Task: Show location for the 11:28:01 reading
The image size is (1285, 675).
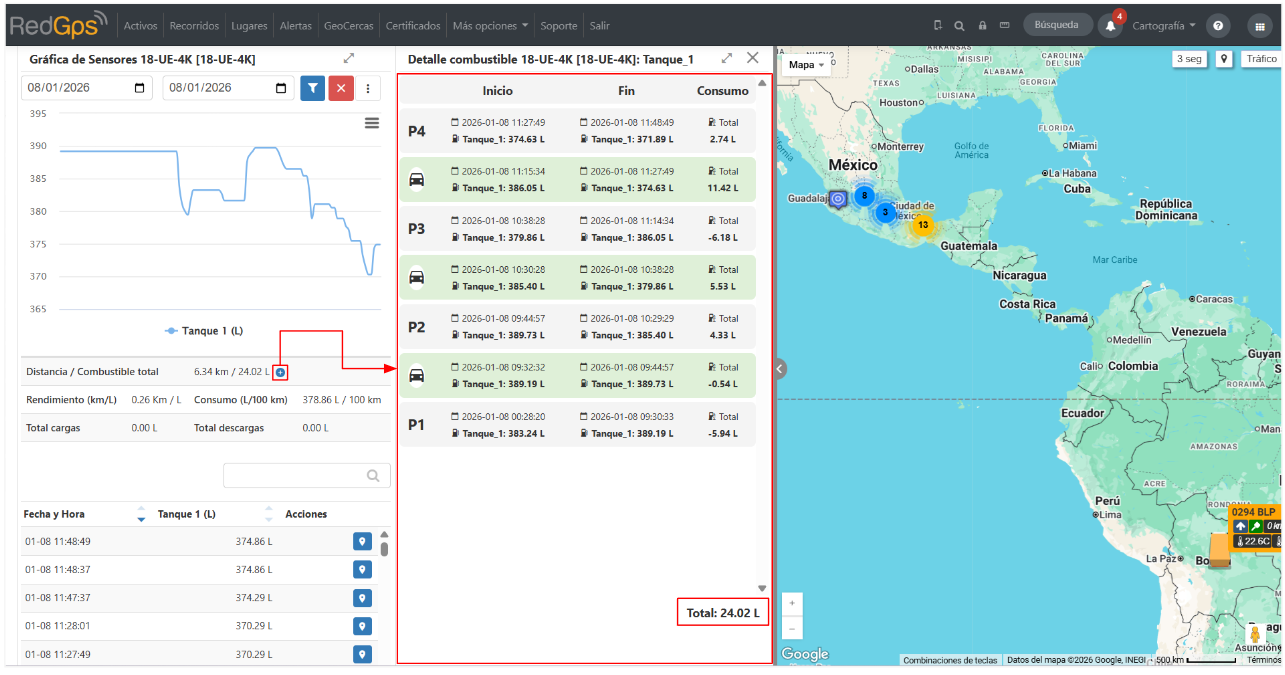Action: (x=362, y=626)
